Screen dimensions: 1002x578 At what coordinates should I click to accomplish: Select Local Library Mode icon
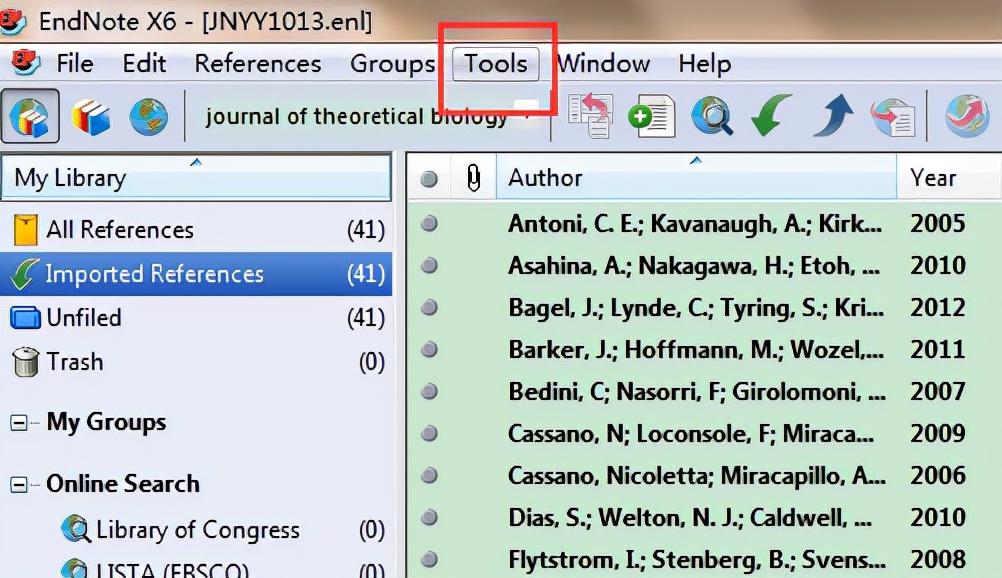pyautogui.click(x=90, y=116)
